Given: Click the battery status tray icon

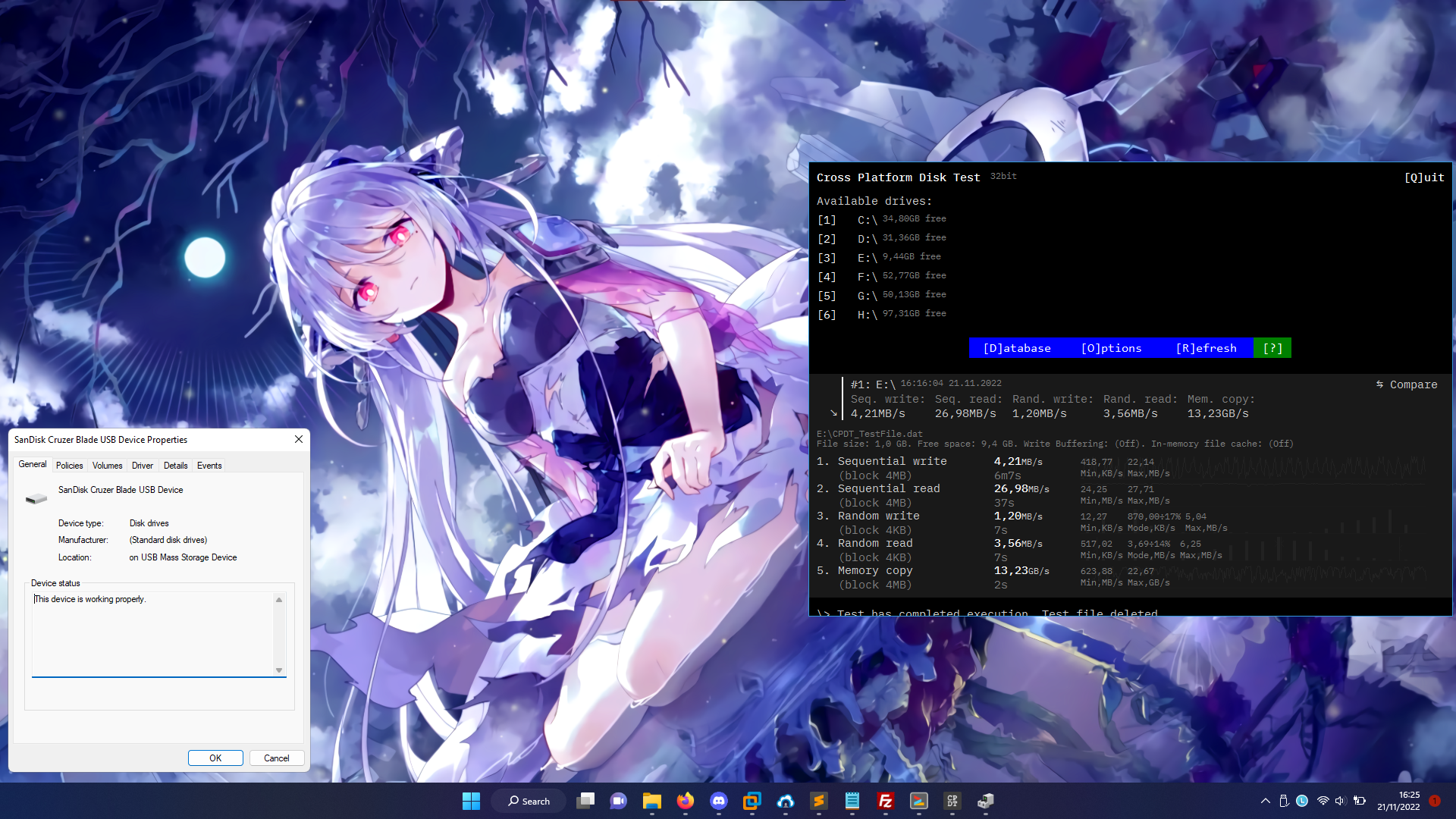Looking at the screenshot, I should tap(1360, 801).
